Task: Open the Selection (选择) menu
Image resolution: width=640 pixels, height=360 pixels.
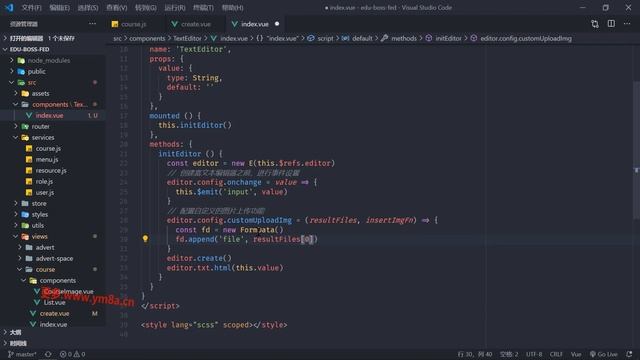Action: pyautogui.click(x=88, y=8)
